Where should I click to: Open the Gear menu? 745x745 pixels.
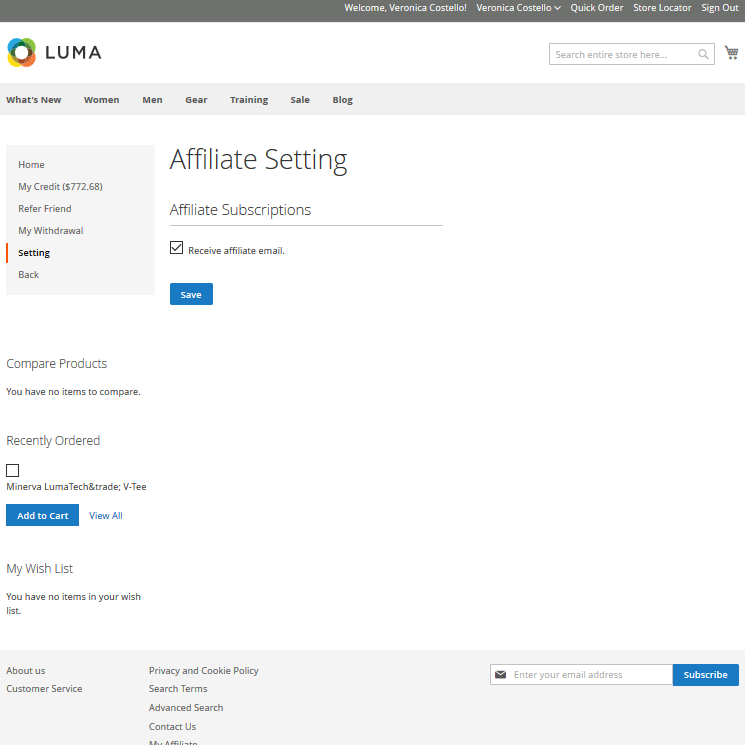point(196,100)
